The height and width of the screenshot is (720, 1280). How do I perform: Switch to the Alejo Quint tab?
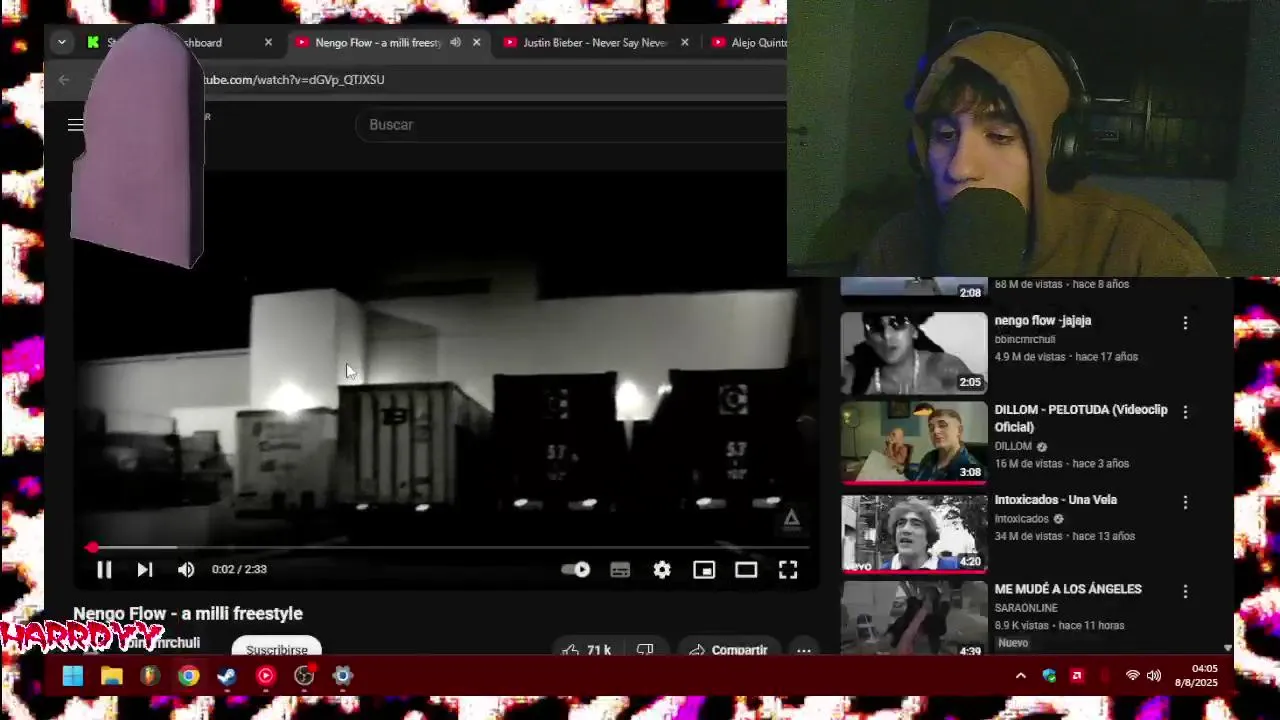point(750,43)
